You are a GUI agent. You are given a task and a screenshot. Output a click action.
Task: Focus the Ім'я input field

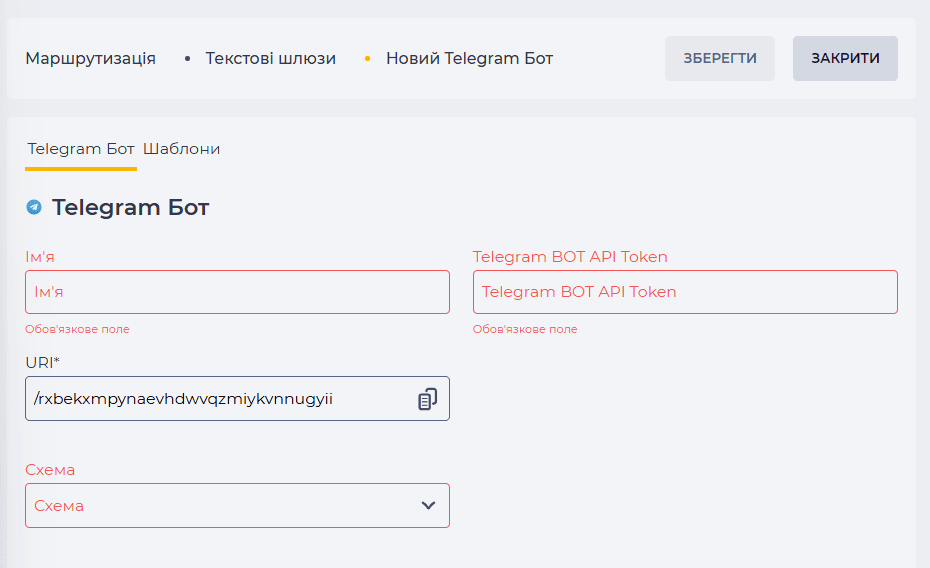[x=237, y=292]
